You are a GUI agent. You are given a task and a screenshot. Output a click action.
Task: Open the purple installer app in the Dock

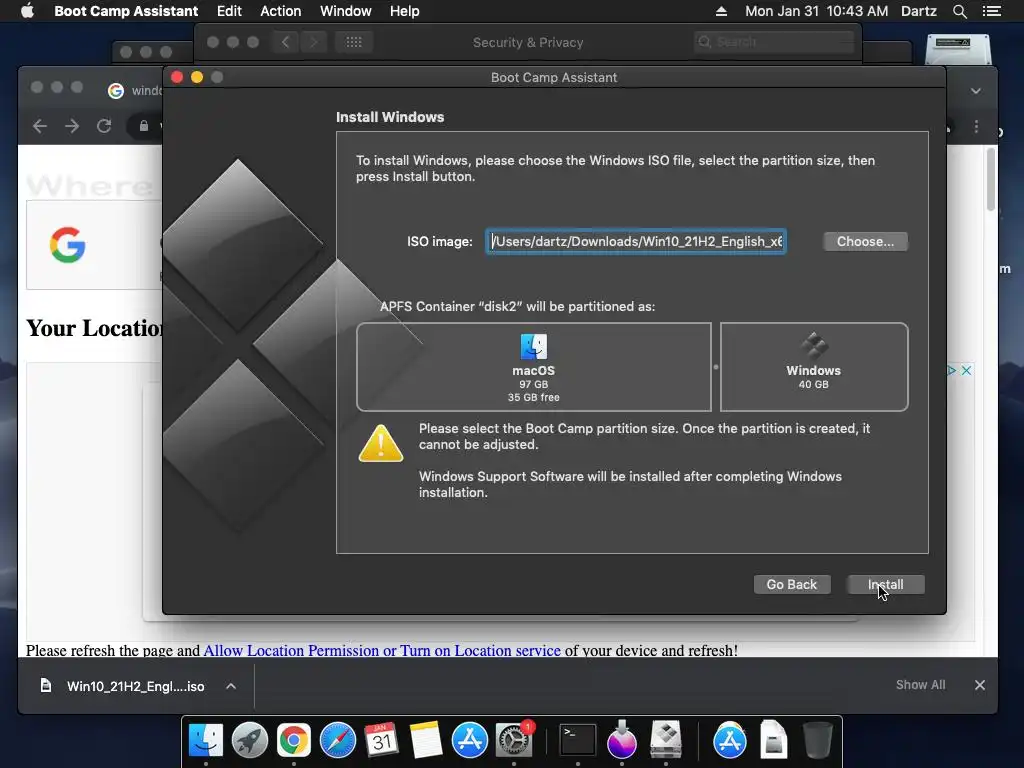pos(621,741)
